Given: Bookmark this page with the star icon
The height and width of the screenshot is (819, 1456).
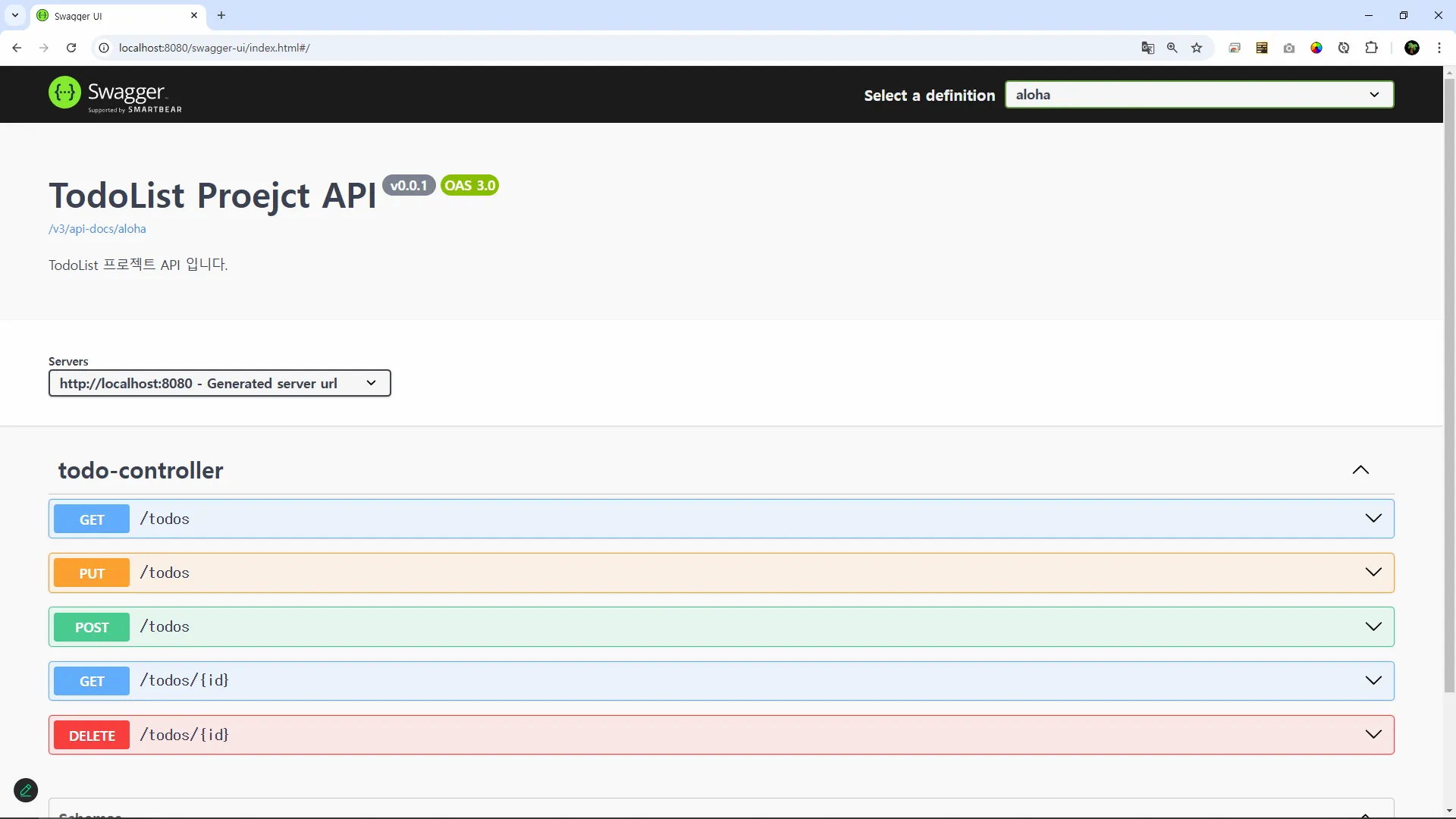Looking at the screenshot, I should [x=1197, y=48].
